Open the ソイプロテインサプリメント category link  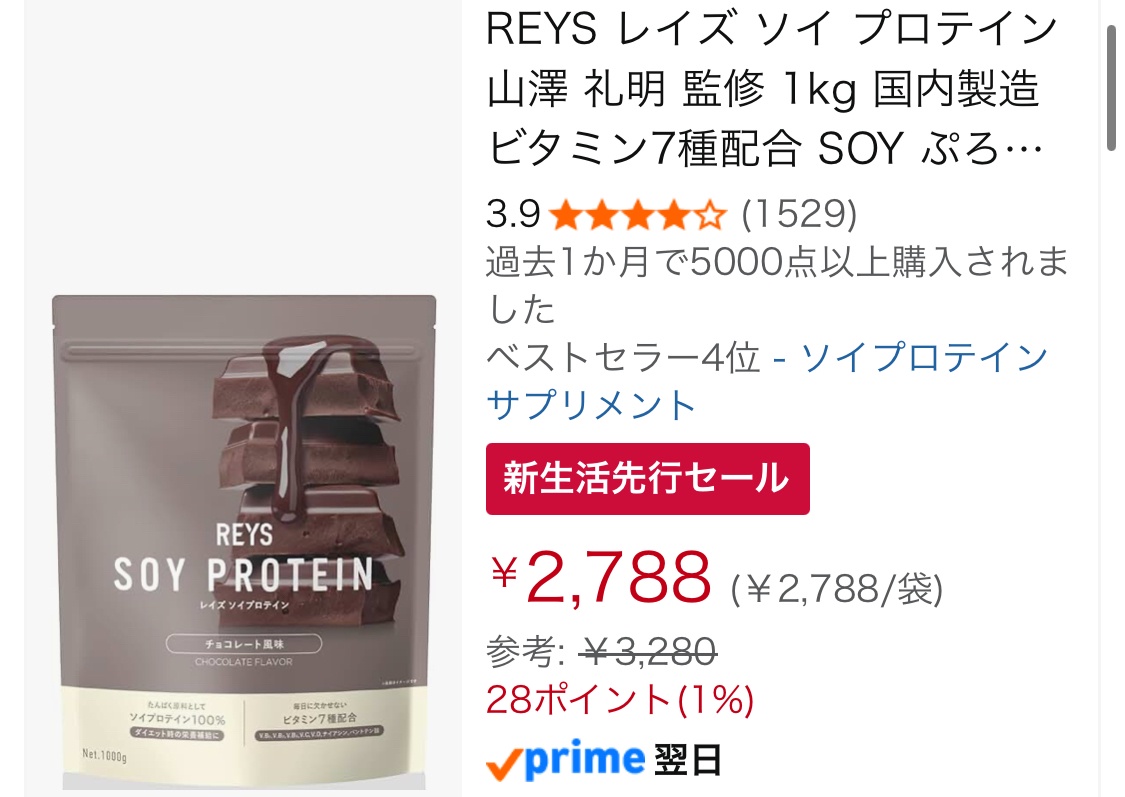pos(767,380)
